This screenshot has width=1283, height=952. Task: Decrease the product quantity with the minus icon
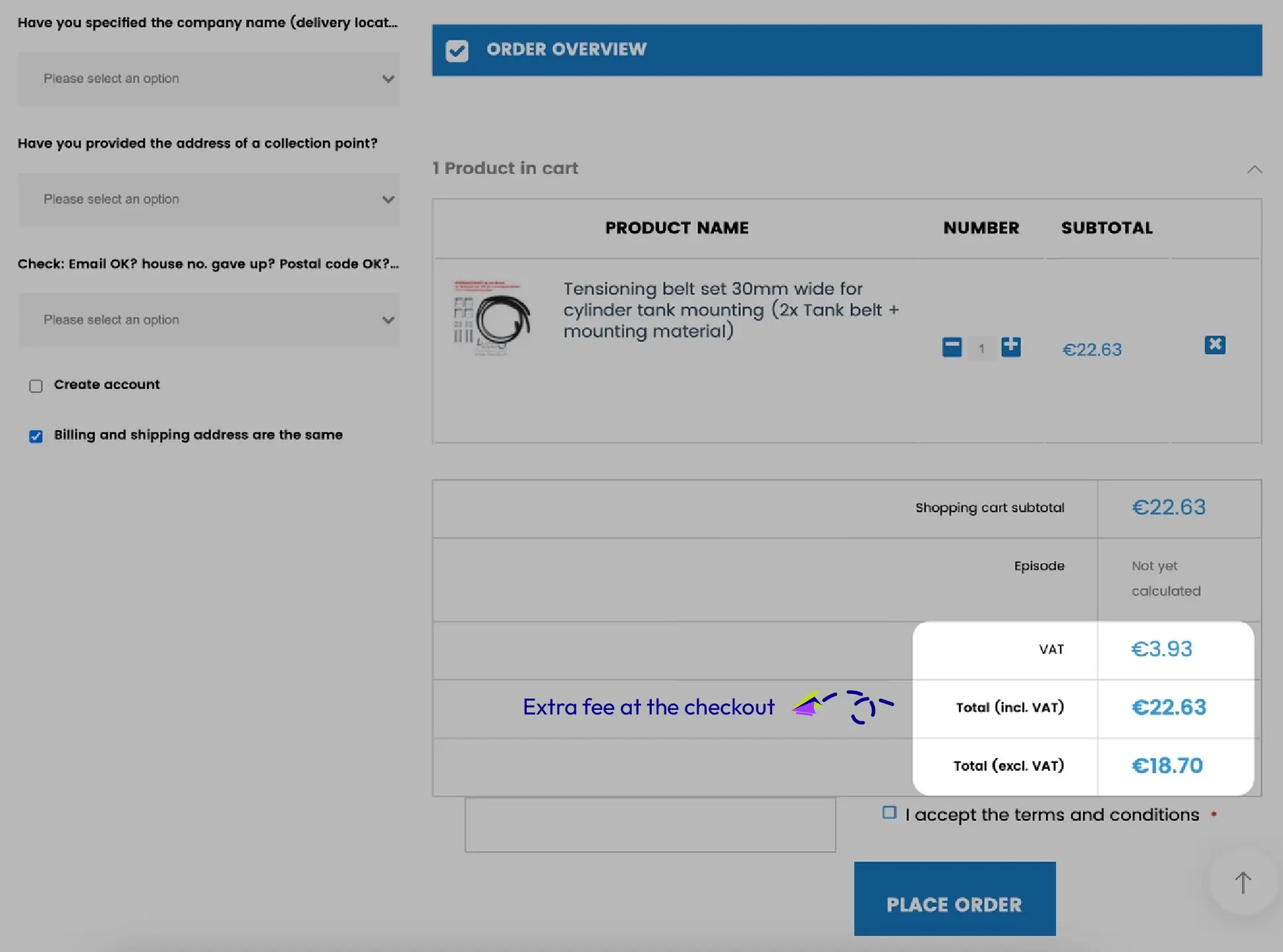pos(951,347)
